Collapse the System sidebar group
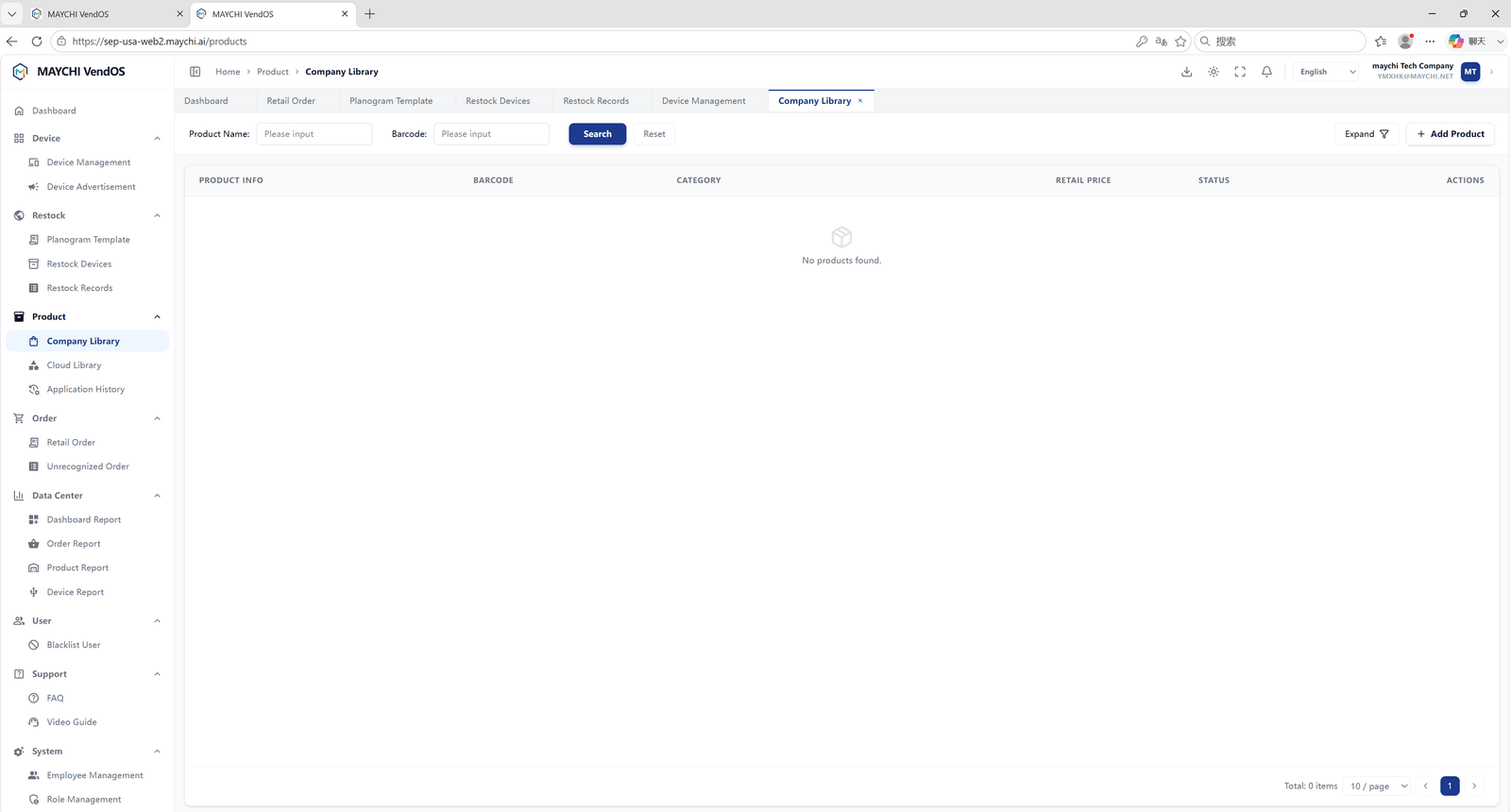The image size is (1511, 812). point(157,752)
